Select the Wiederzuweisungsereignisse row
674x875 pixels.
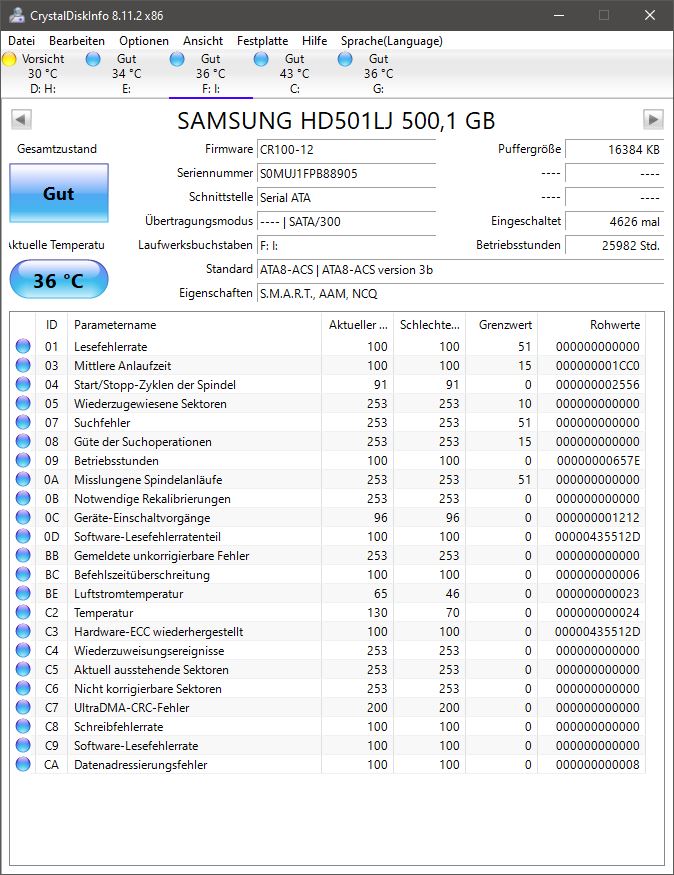[x=328, y=650]
